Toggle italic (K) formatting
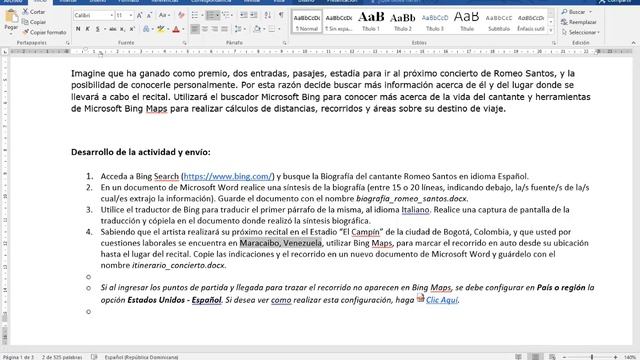This screenshot has height=360, width=640. pos(87,29)
